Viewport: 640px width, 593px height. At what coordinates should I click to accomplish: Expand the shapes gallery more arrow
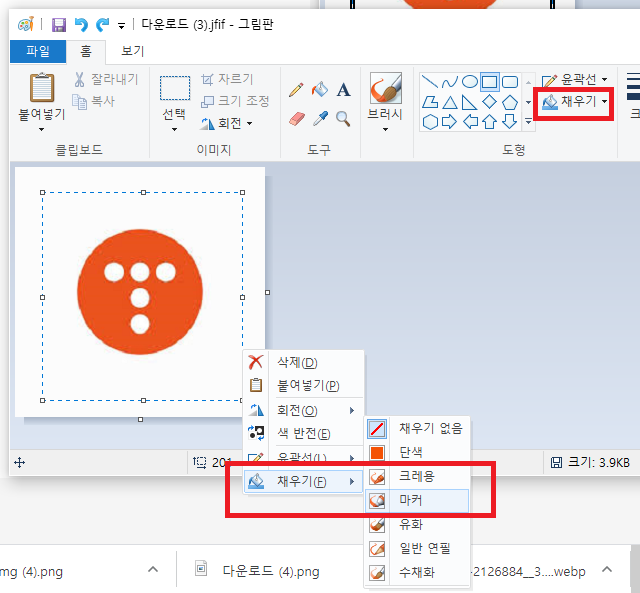tap(528, 122)
